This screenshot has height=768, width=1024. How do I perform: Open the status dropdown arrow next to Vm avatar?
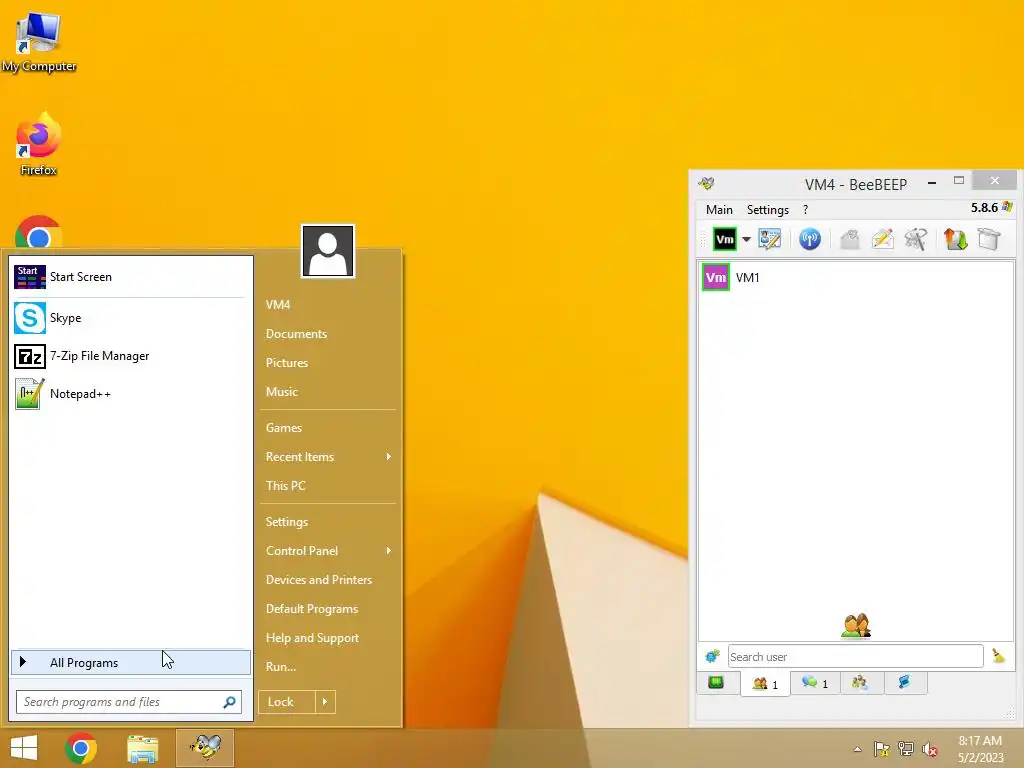(x=746, y=239)
